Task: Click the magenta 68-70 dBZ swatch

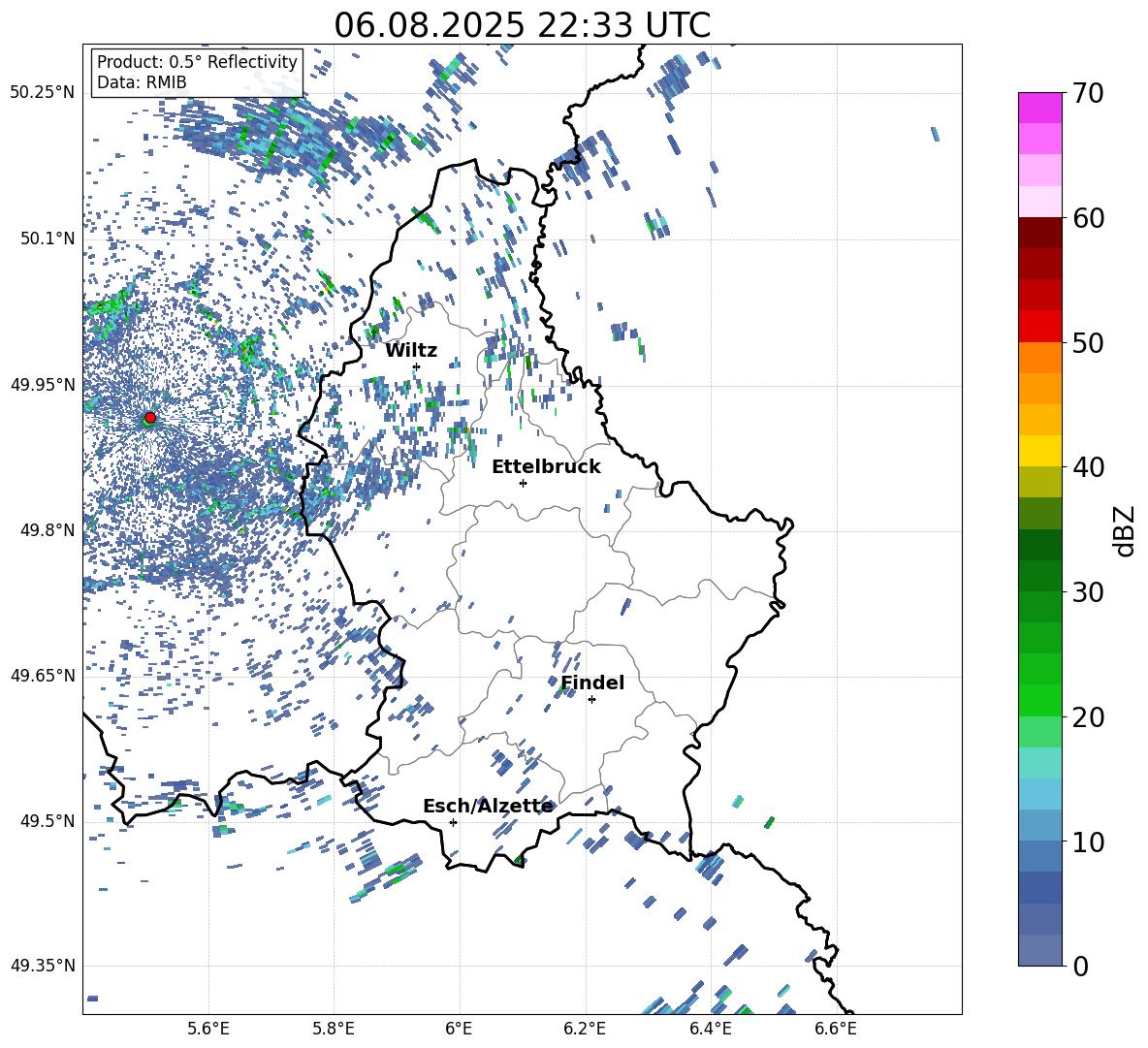Action: coord(1040,108)
